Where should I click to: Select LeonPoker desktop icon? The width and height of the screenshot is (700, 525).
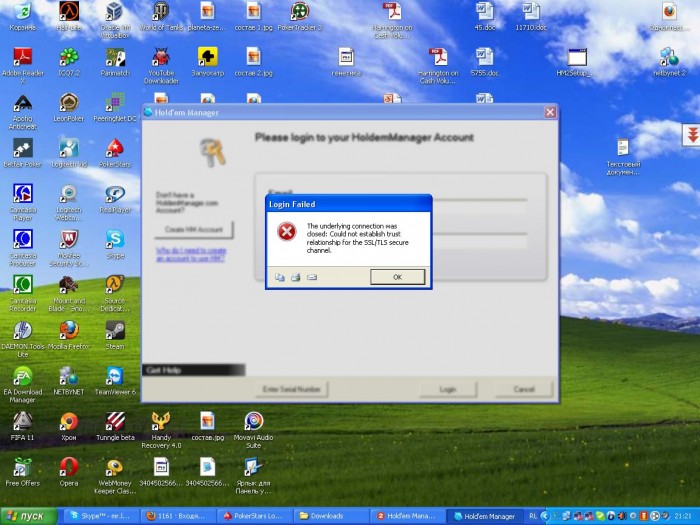click(x=69, y=108)
